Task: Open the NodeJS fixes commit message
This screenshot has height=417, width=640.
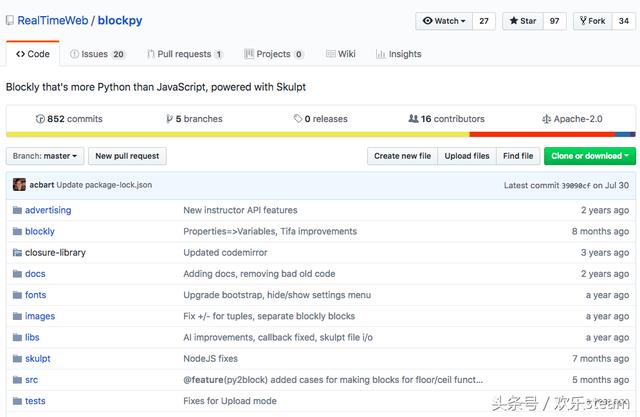Action: click(x=211, y=359)
